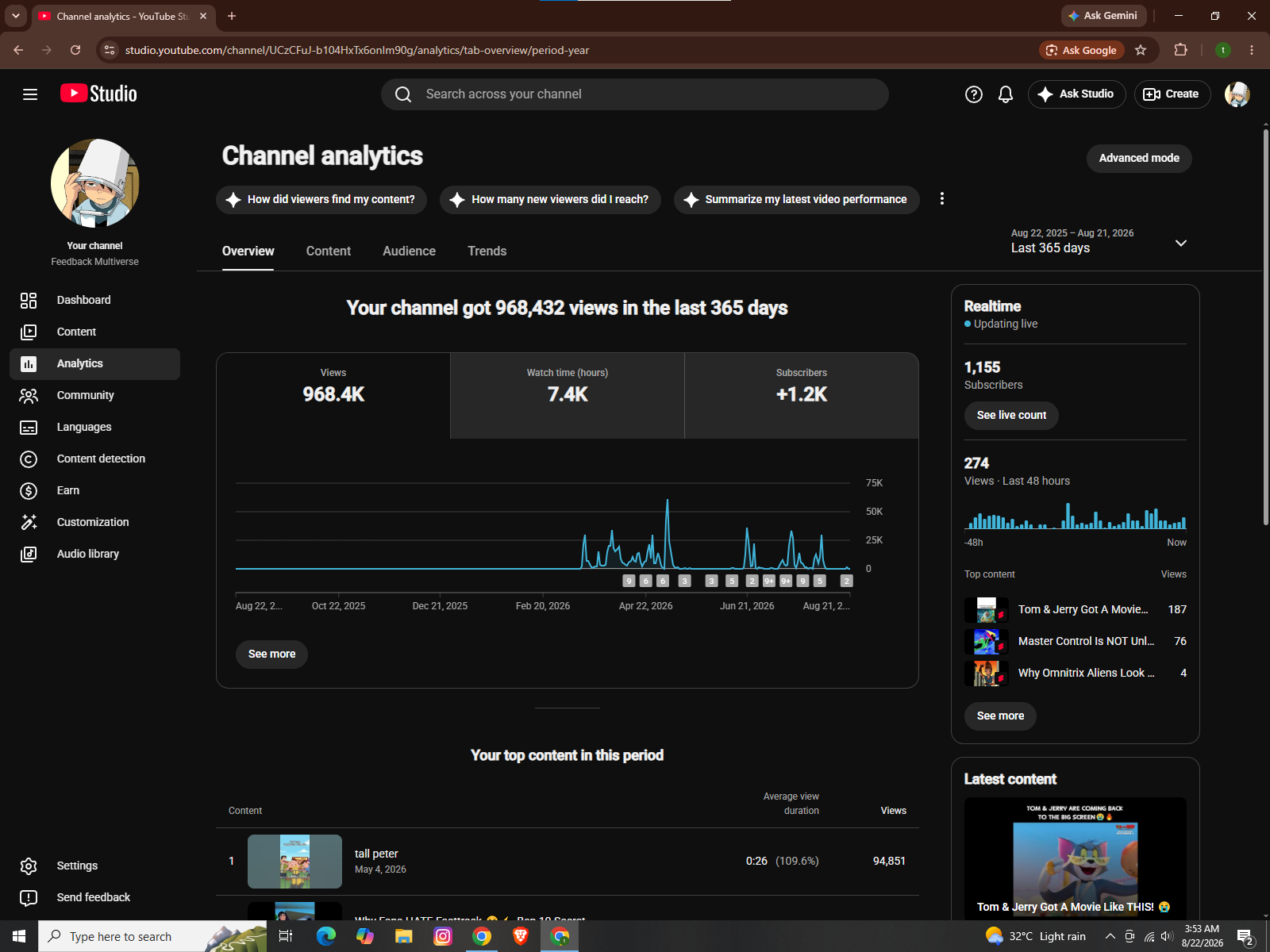Viewport: 1270px width, 952px height.
Task: Click the Windows taskbar search box
Action: click(152, 936)
